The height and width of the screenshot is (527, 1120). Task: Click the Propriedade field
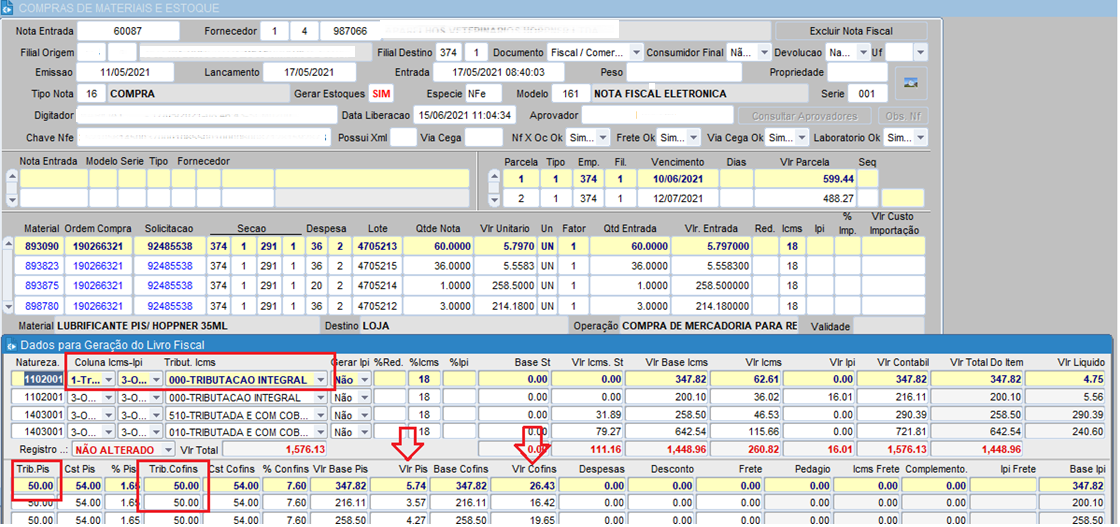tap(857, 72)
